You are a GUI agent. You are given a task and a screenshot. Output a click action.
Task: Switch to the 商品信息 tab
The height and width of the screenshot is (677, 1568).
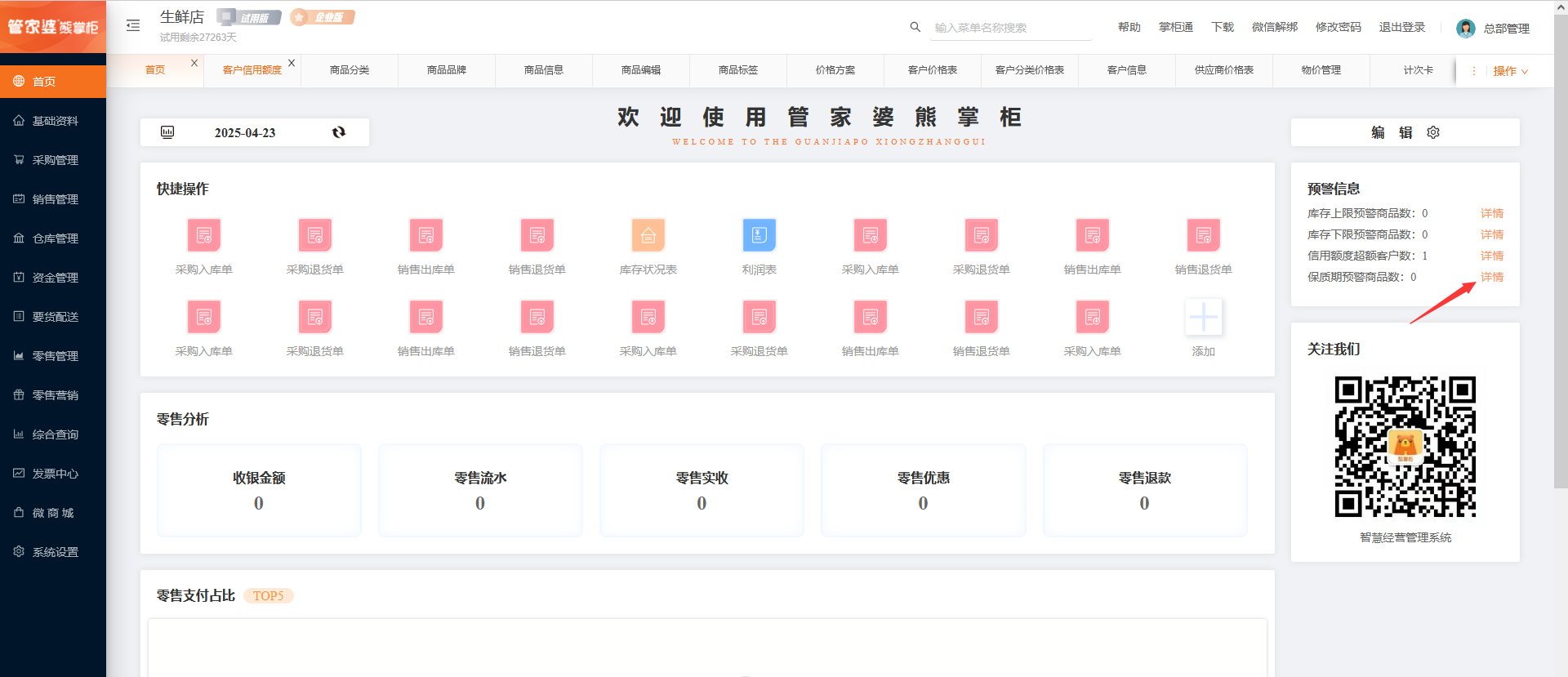click(544, 70)
